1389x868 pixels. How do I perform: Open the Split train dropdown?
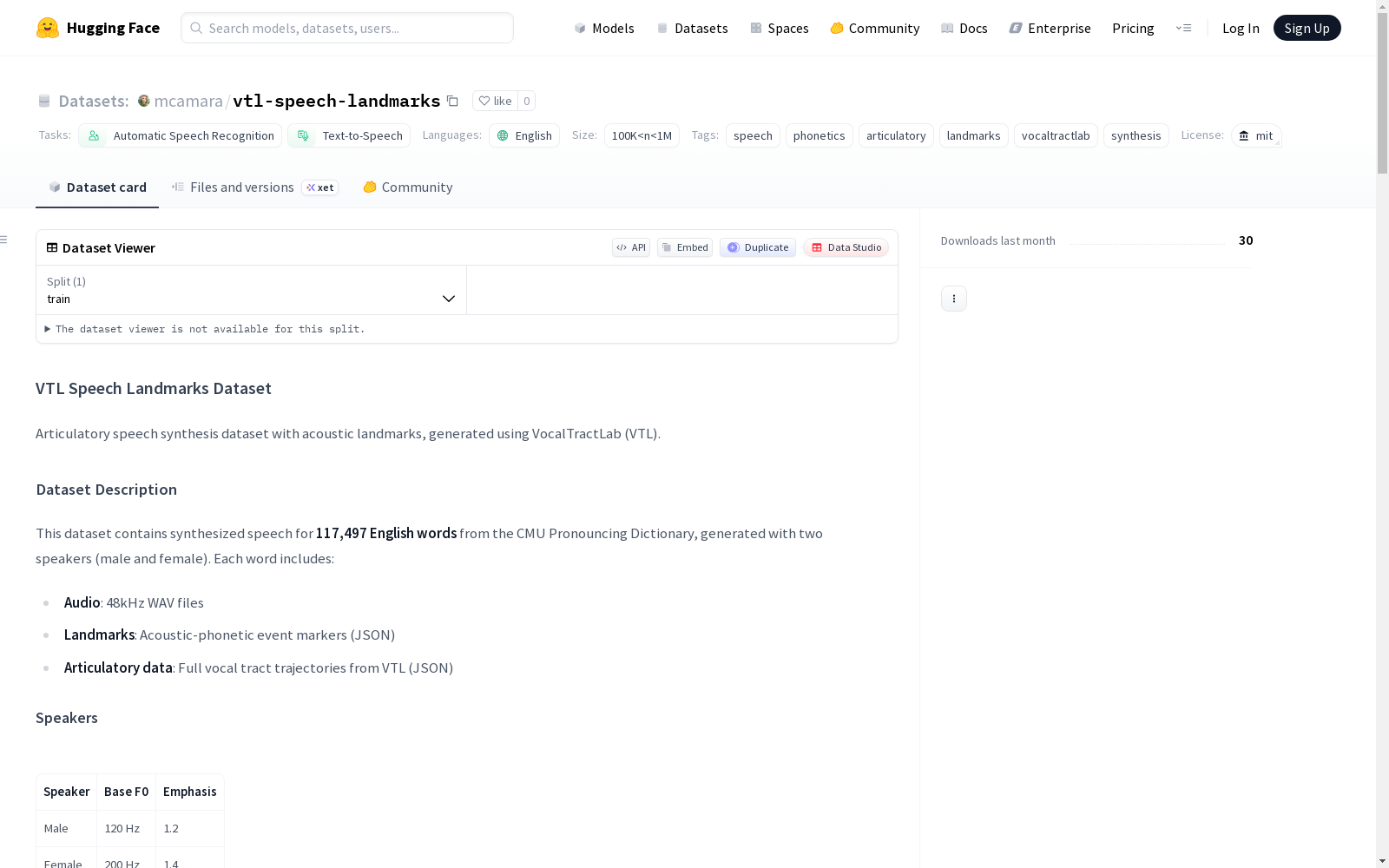coord(251,290)
